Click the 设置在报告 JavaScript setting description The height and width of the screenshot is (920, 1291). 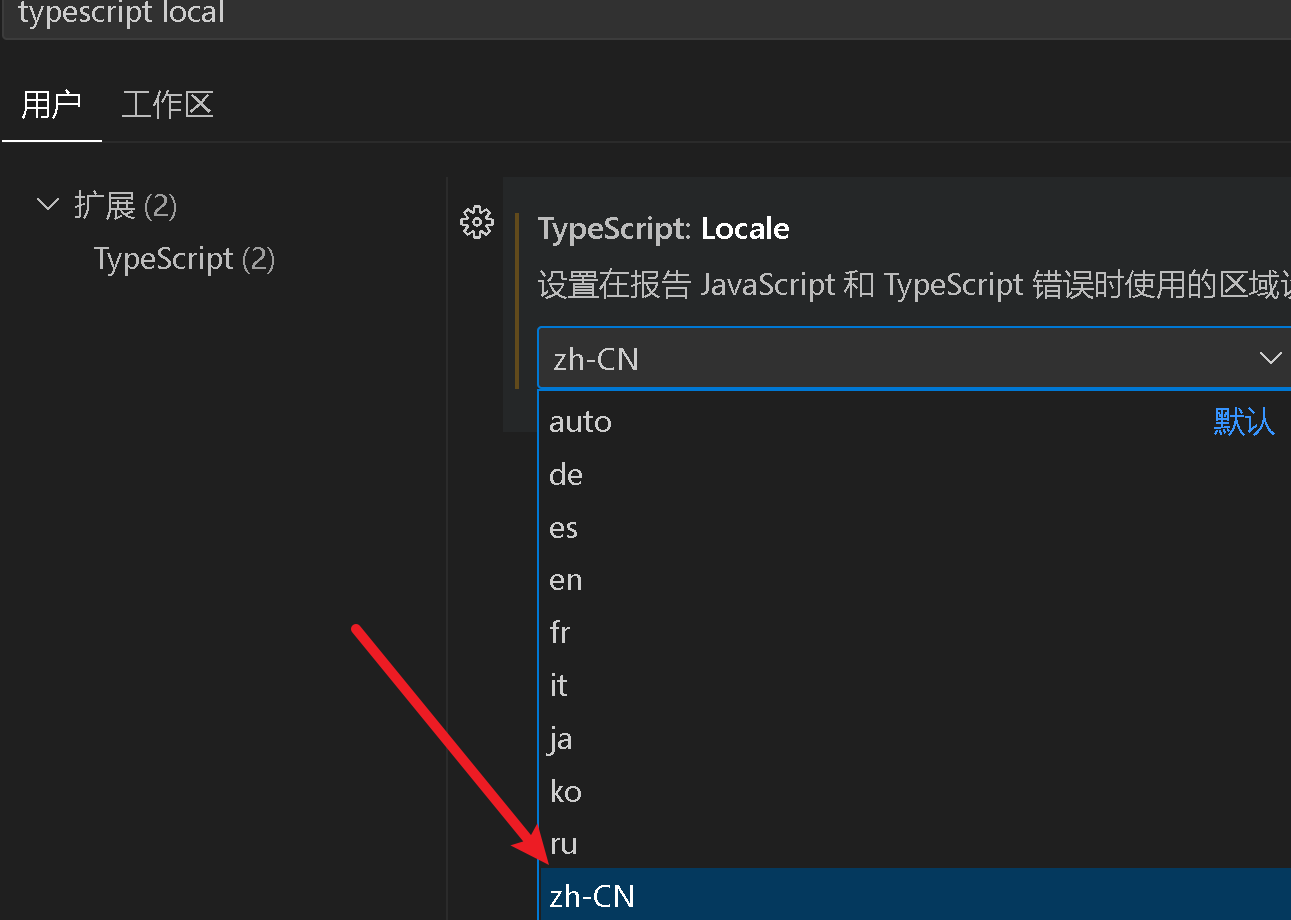(x=914, y=285)
